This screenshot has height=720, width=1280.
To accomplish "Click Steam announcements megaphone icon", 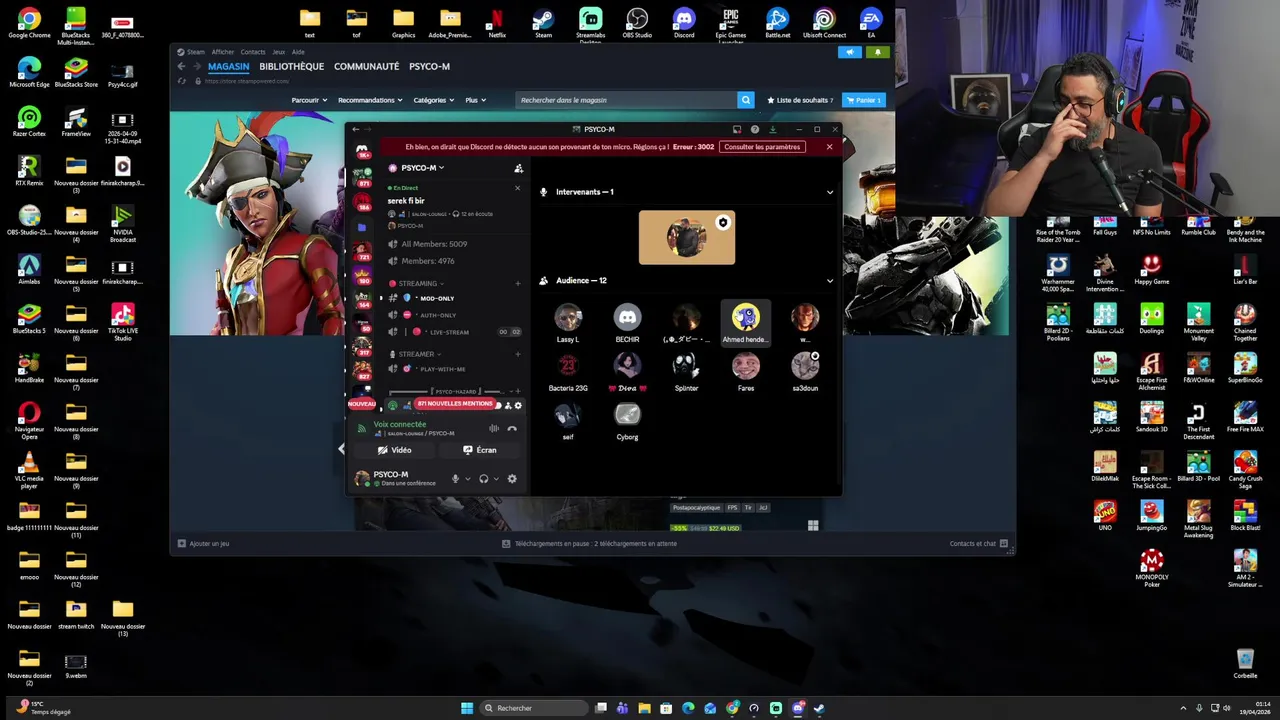I will [x=849, y=52].
